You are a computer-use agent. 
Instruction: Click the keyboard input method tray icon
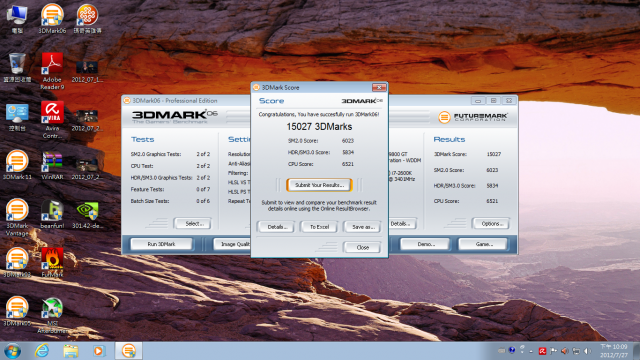pyautogui.click(x=502, y=351)
